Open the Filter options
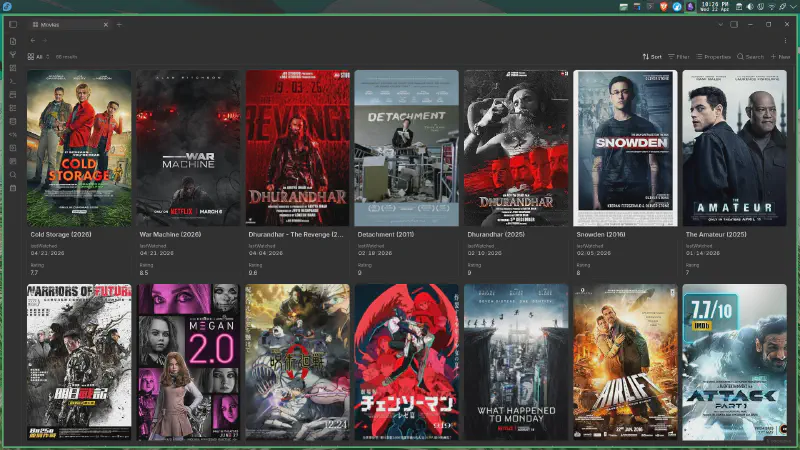800x450 pixels. (679, 57)
